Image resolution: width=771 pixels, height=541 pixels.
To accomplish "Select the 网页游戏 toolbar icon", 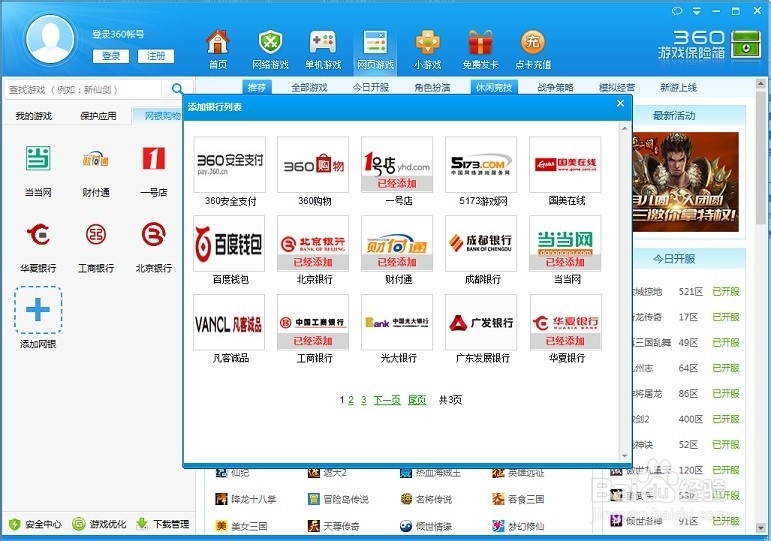I will click(376, 49).
